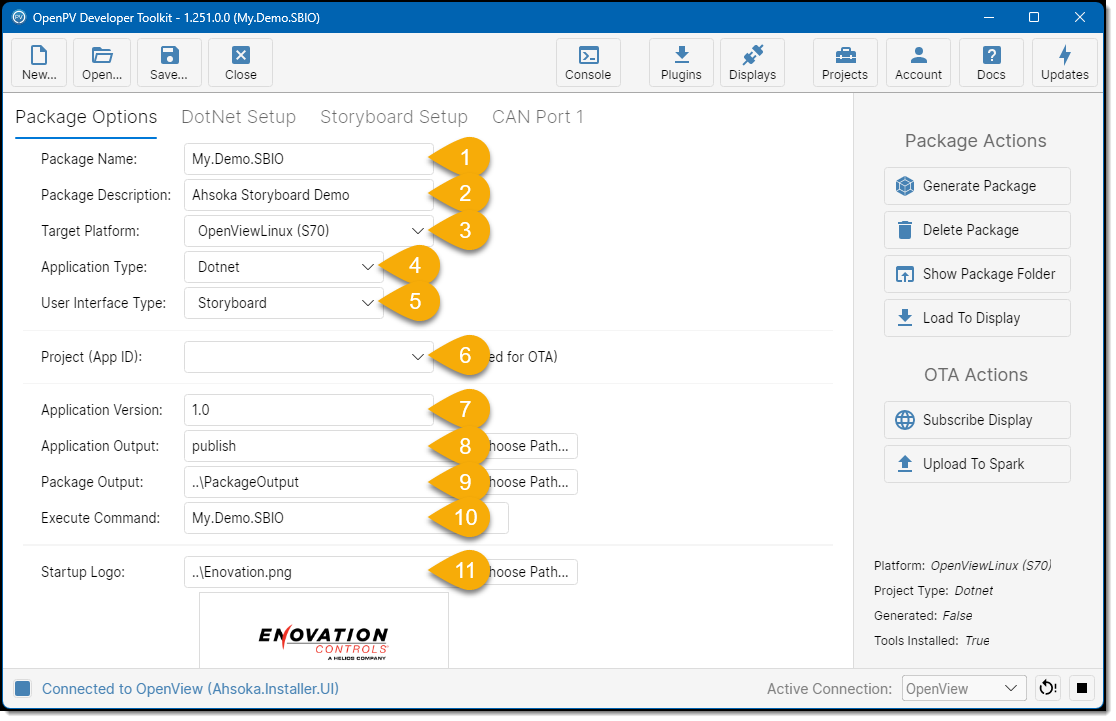This screenshot has height=721, width=1116.
Task: Switch to the Package Options tab
Action: click(86, 117)
